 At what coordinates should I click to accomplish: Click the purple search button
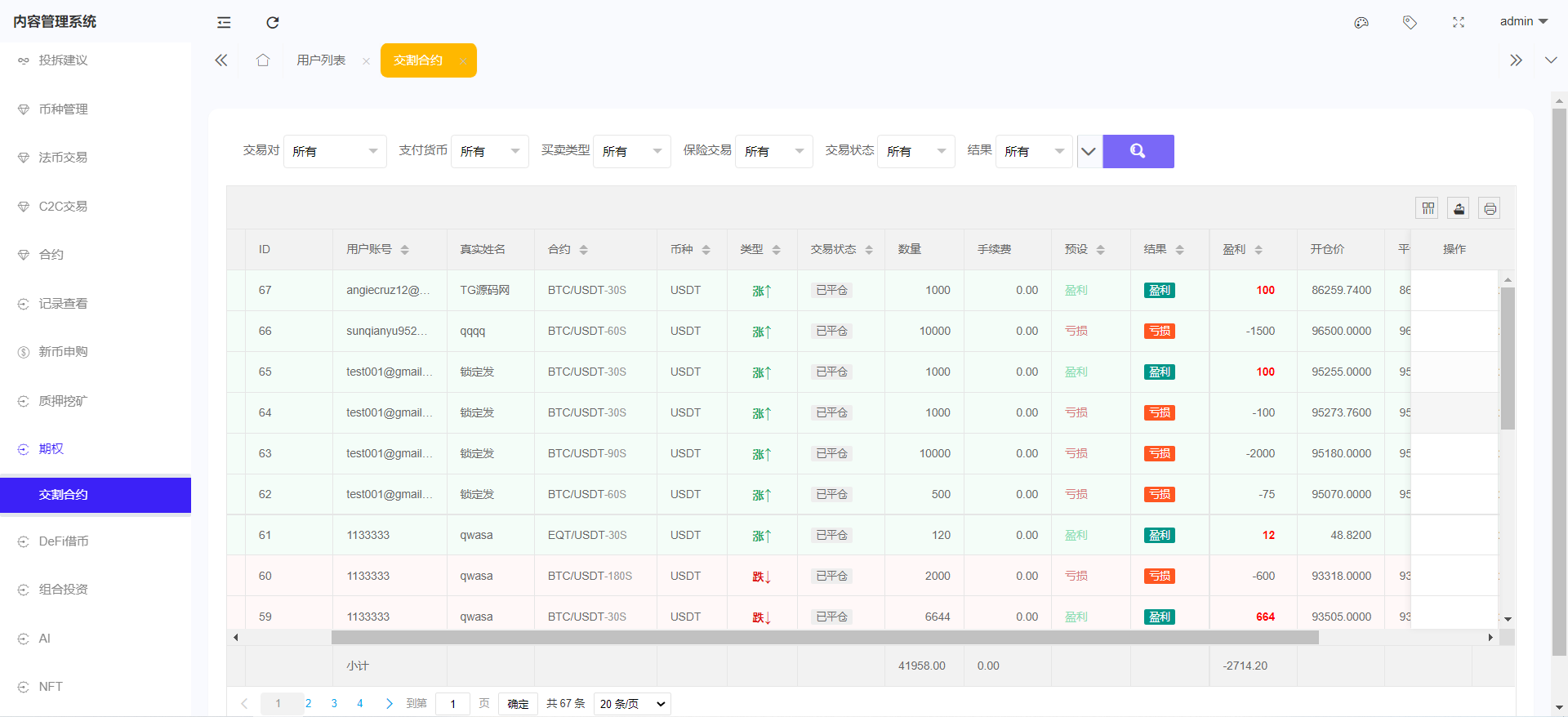point(1138,151)
